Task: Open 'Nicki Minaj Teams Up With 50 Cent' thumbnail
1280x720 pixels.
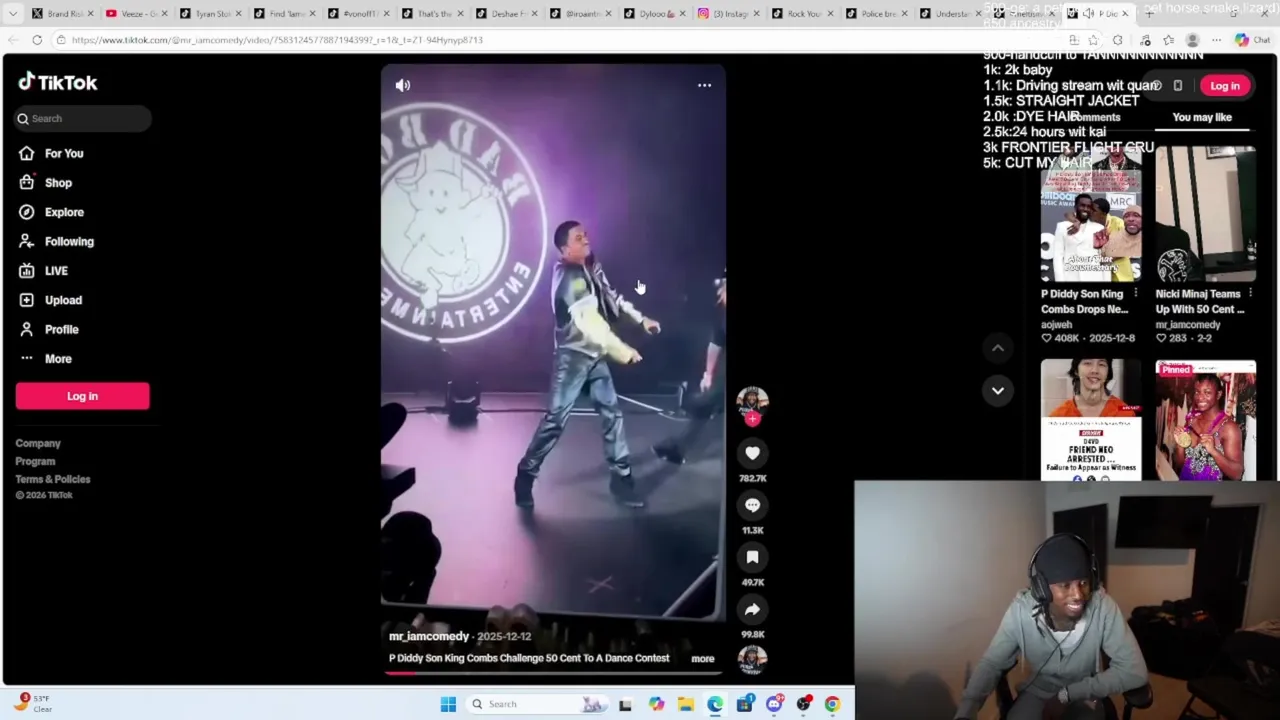Action: (x=1205, y=213)
